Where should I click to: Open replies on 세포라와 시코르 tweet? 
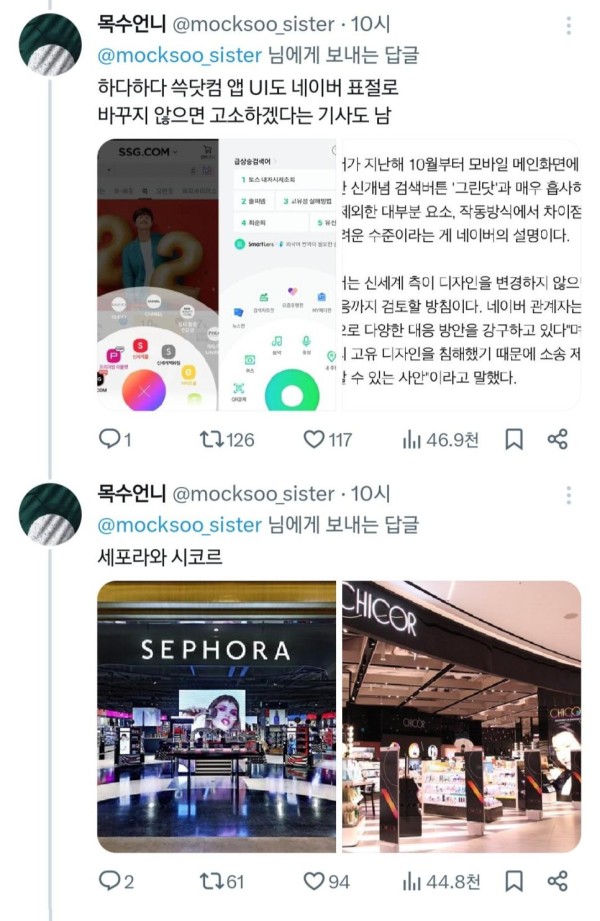click(116, 881)
